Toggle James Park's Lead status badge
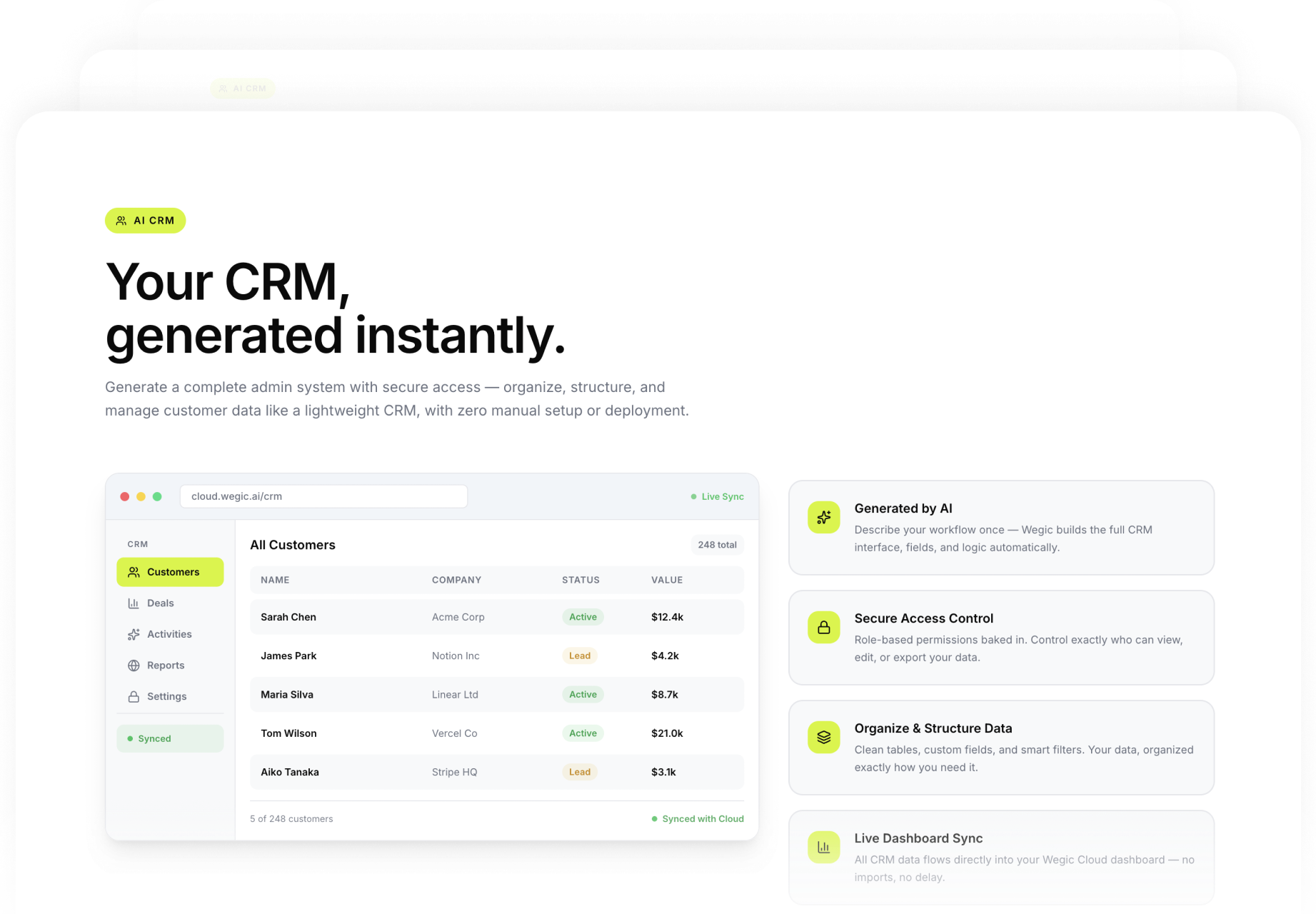The height and width of the screenshot is (914, 1316). pos(579,656)
